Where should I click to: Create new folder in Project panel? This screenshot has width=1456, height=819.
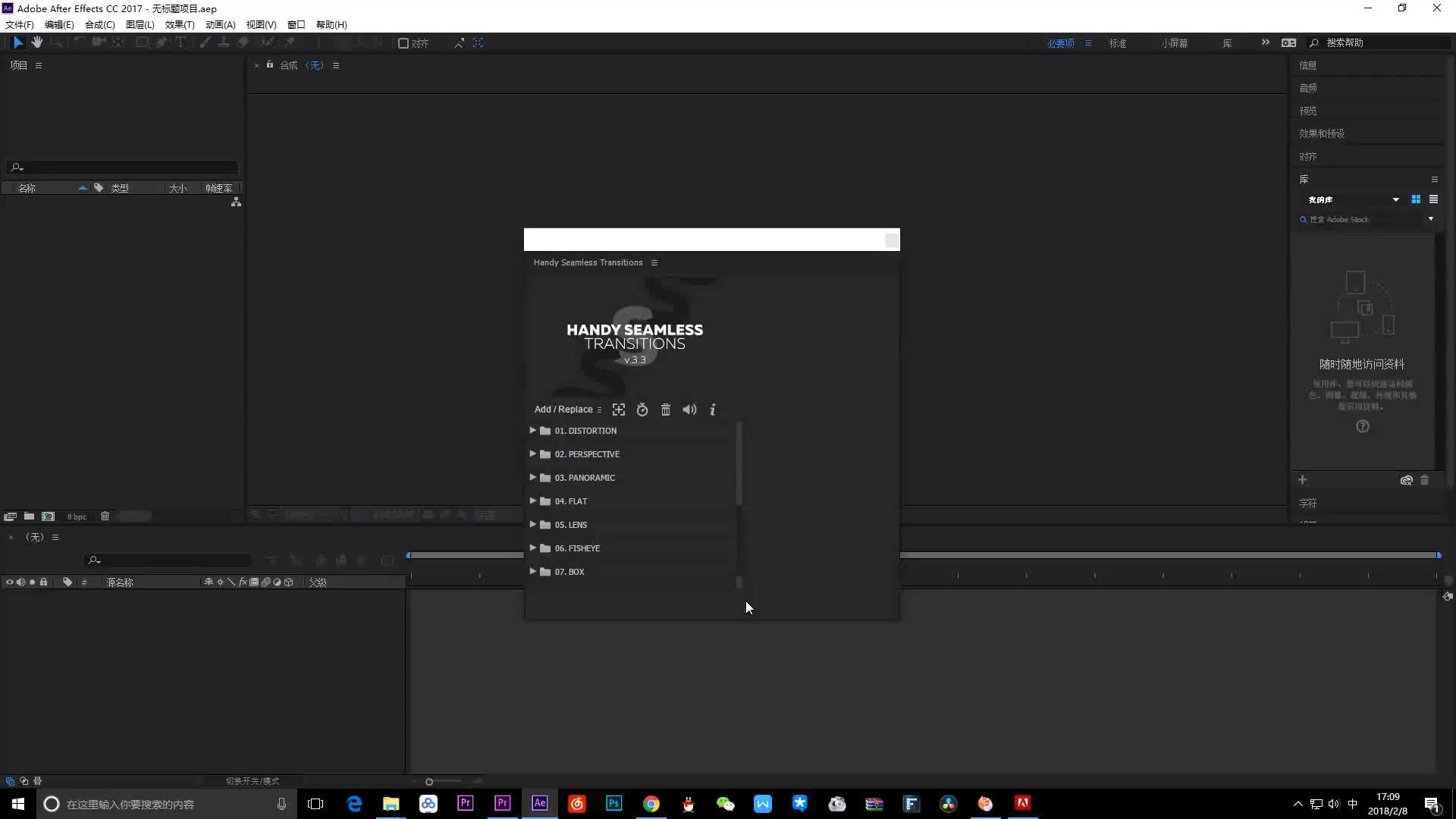click(x=29, y=516)
